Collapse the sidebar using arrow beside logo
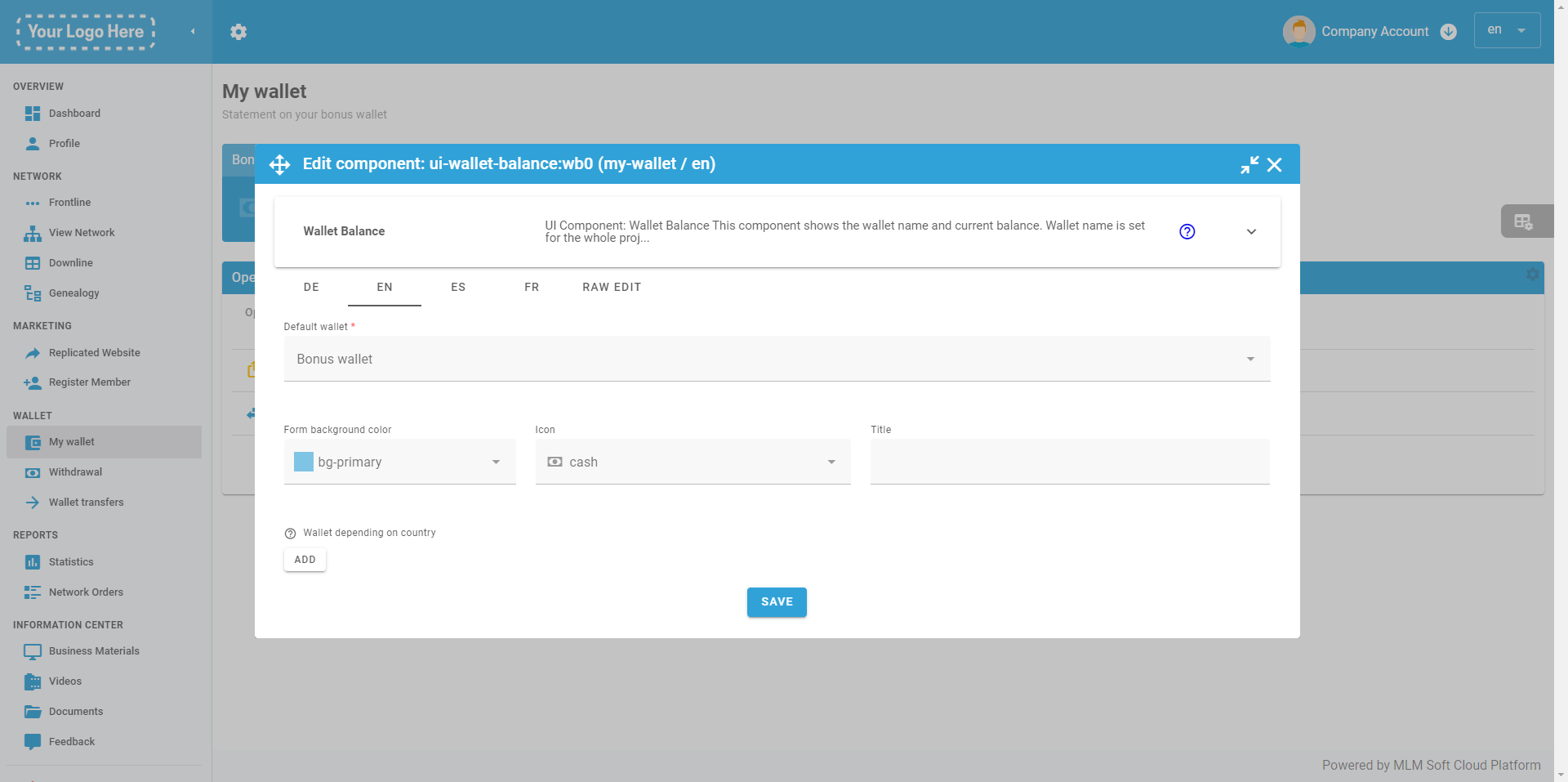The image size is (1568, 782). [193, 32]
